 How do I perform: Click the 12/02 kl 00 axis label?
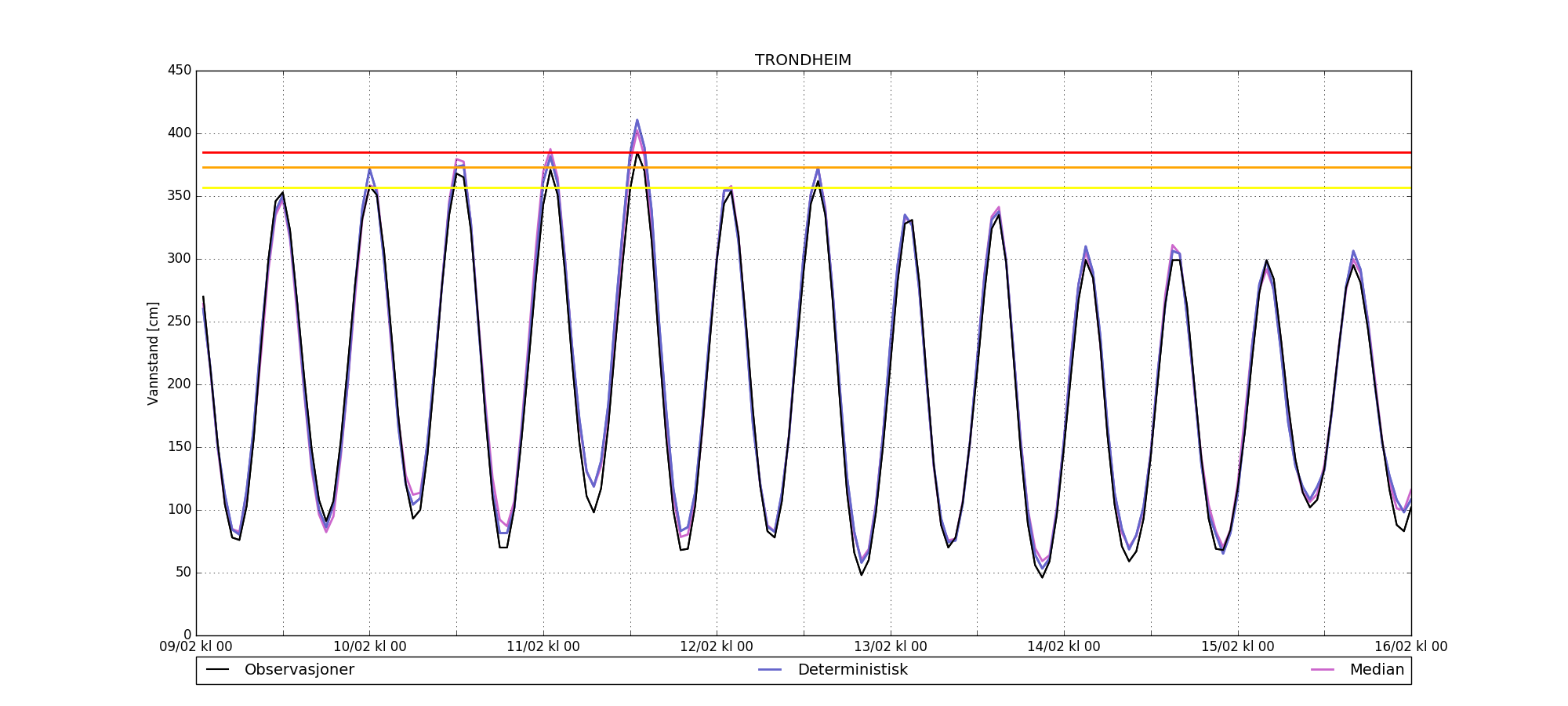coord(717,647)
